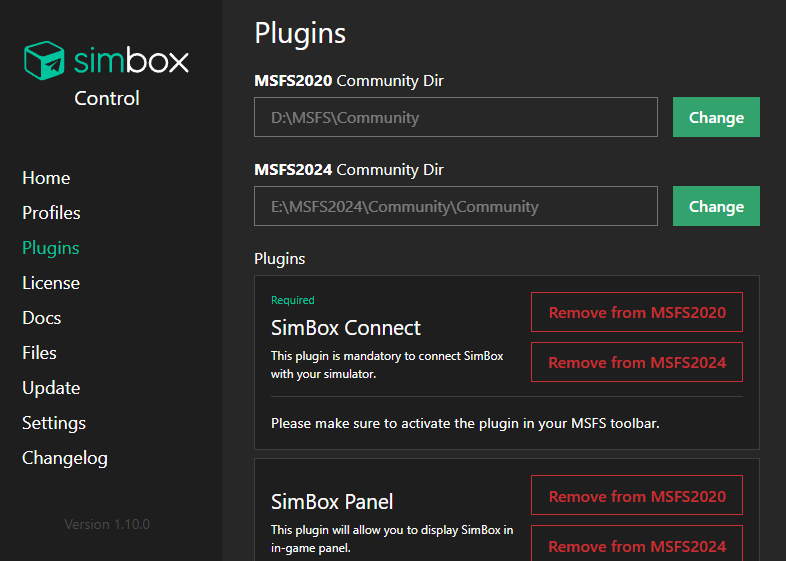Screen dimensions: 786x561
Task: Open the License page
Action: tap(51, 283)
